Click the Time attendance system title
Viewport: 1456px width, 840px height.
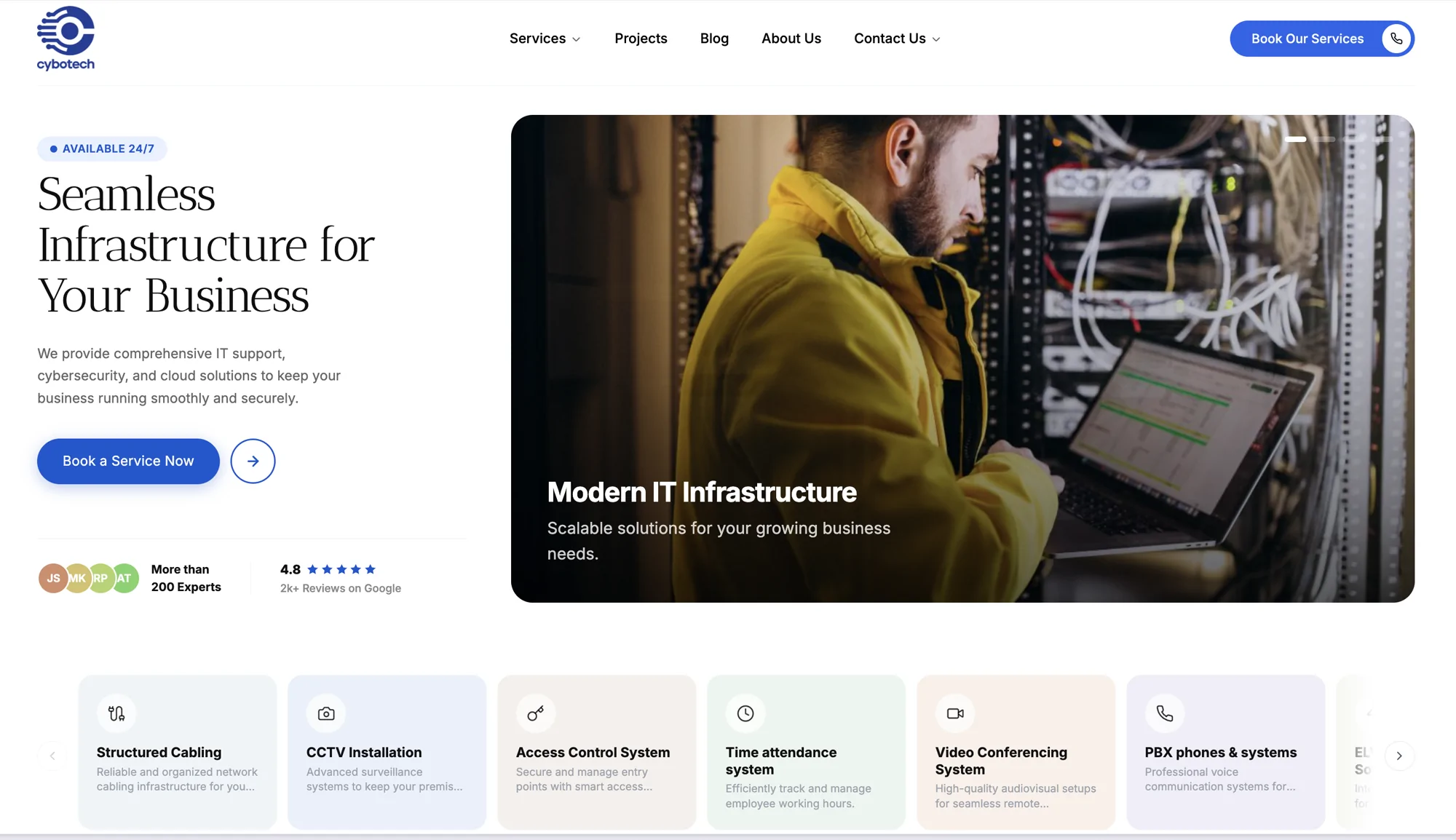pos(781,761)
